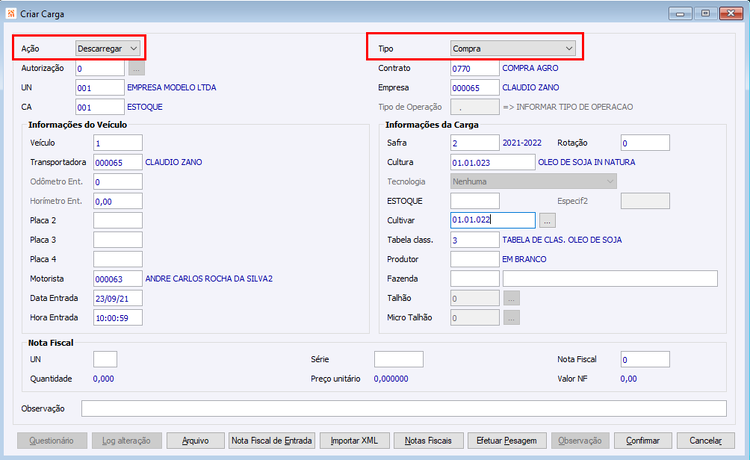Click the Placa 2 input field
This screenshot has height=460, width=750.
pos(118,220)
